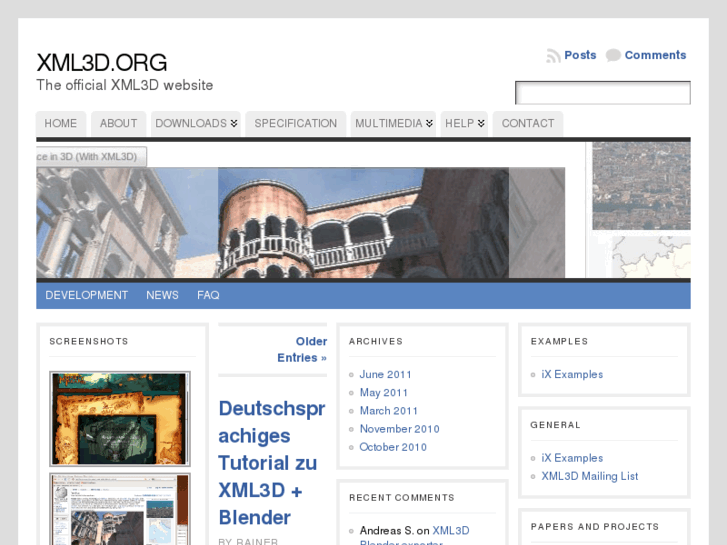Open the Posts feed link

tap(580, 55)
